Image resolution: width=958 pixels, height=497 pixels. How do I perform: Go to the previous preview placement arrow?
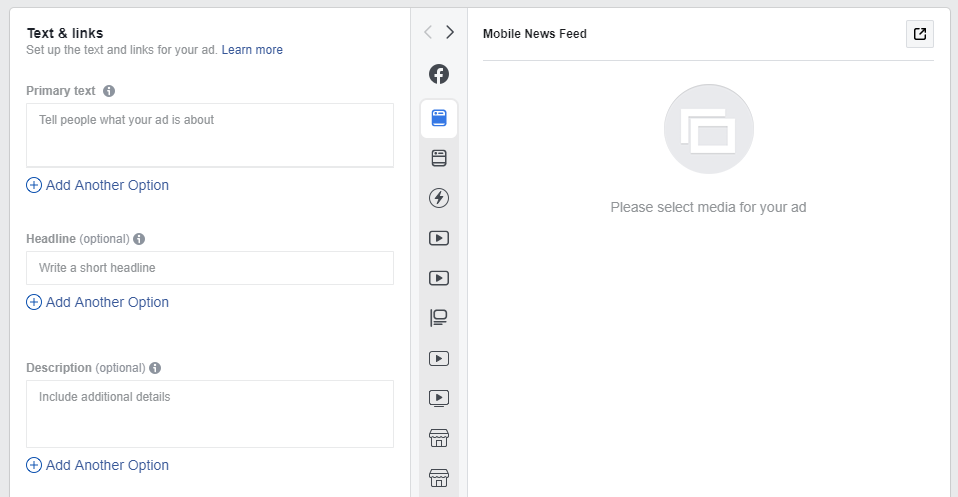(x=428, y=32)
